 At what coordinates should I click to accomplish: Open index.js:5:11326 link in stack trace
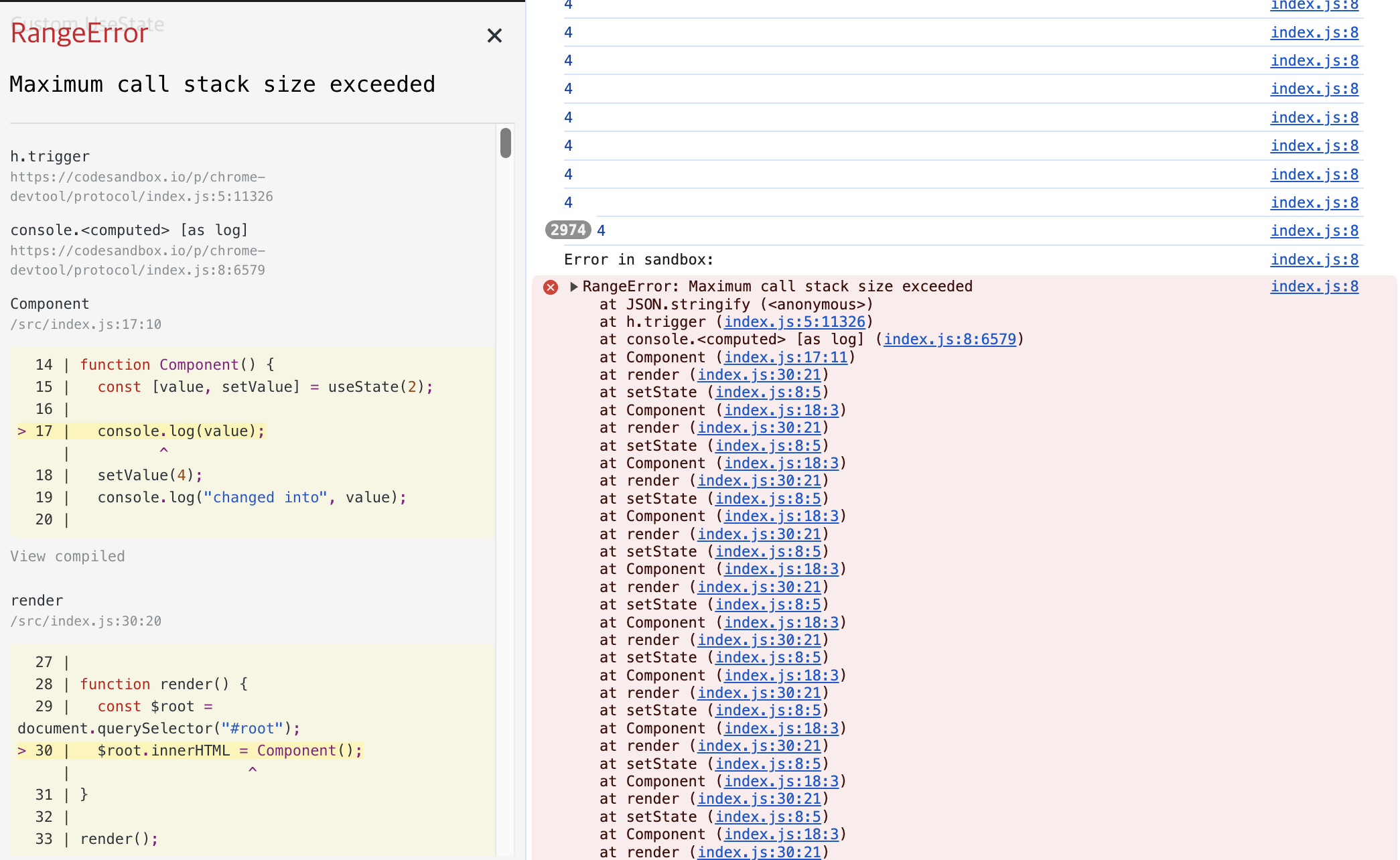(x=794, y=322)
